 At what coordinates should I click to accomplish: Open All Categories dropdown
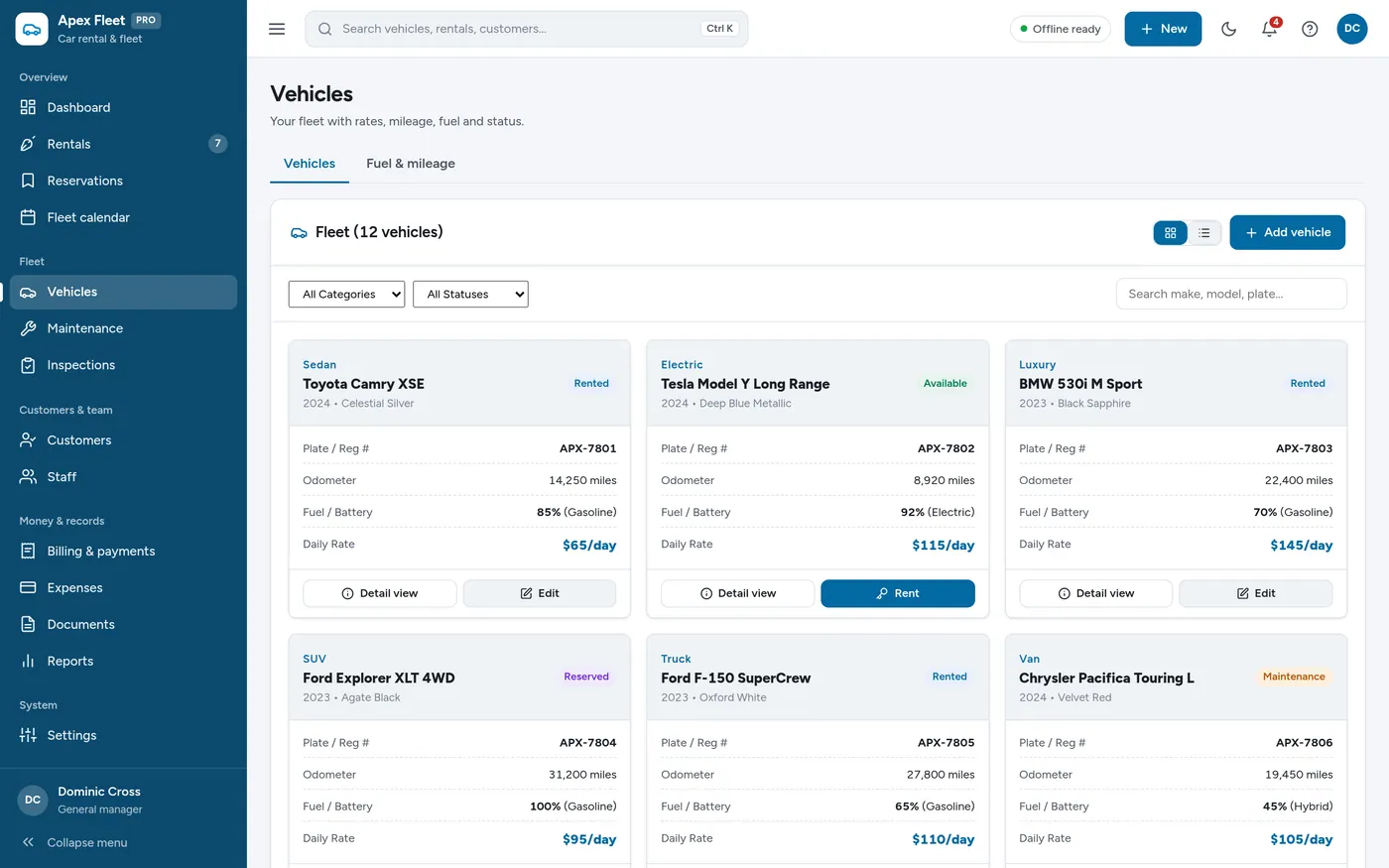pos(346,294)
